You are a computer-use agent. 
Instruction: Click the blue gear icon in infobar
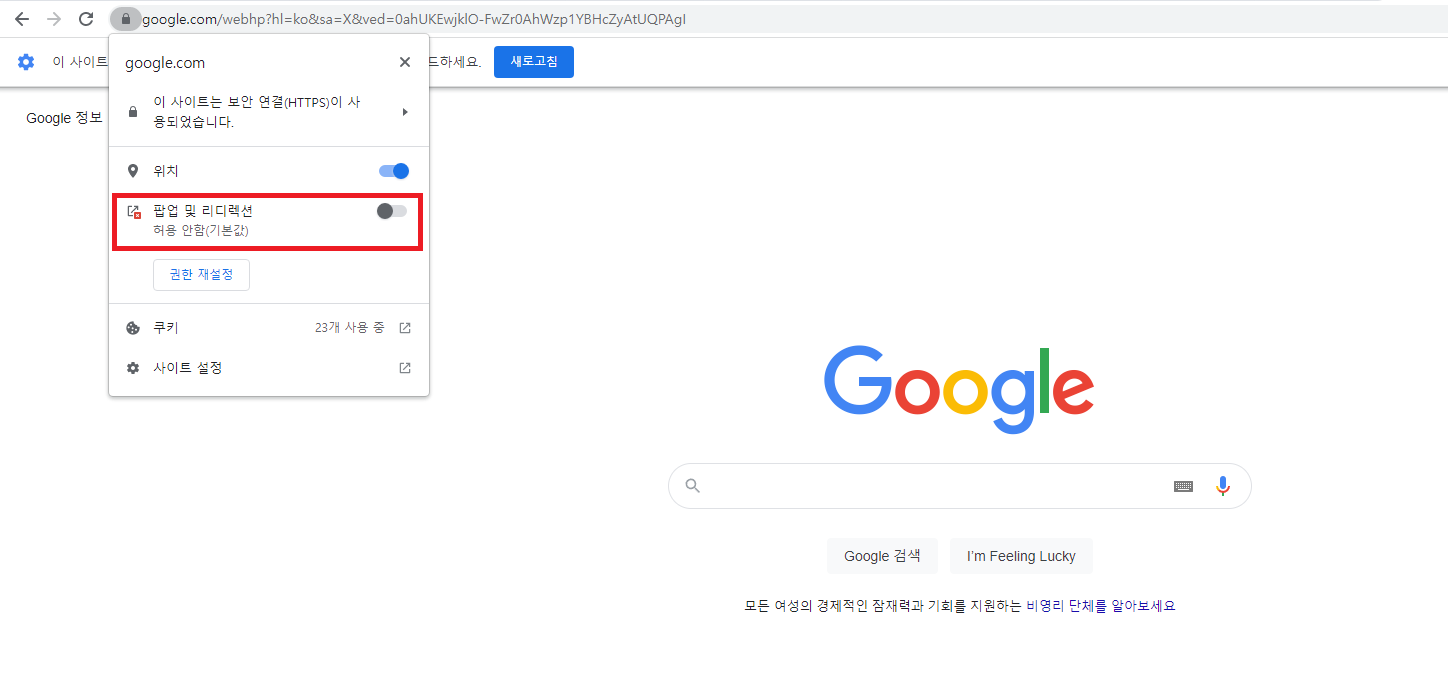[x=26, y=62]
